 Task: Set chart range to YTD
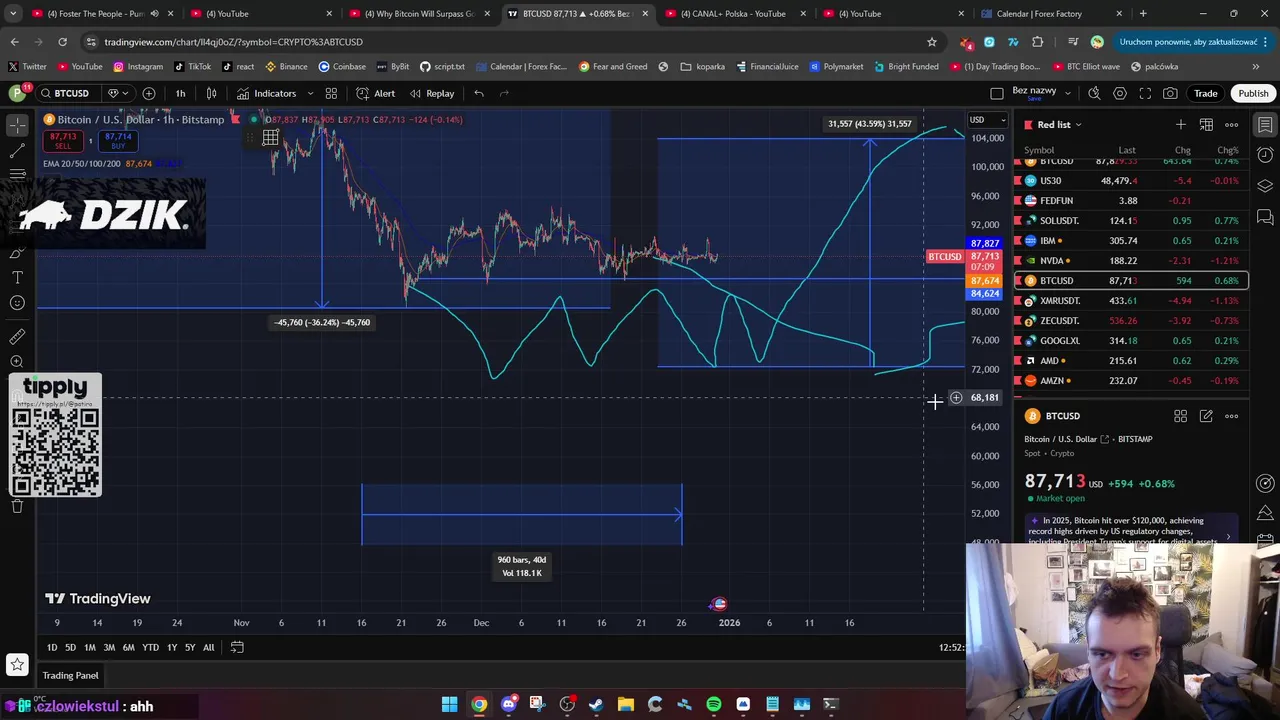(x=150, y=647)
